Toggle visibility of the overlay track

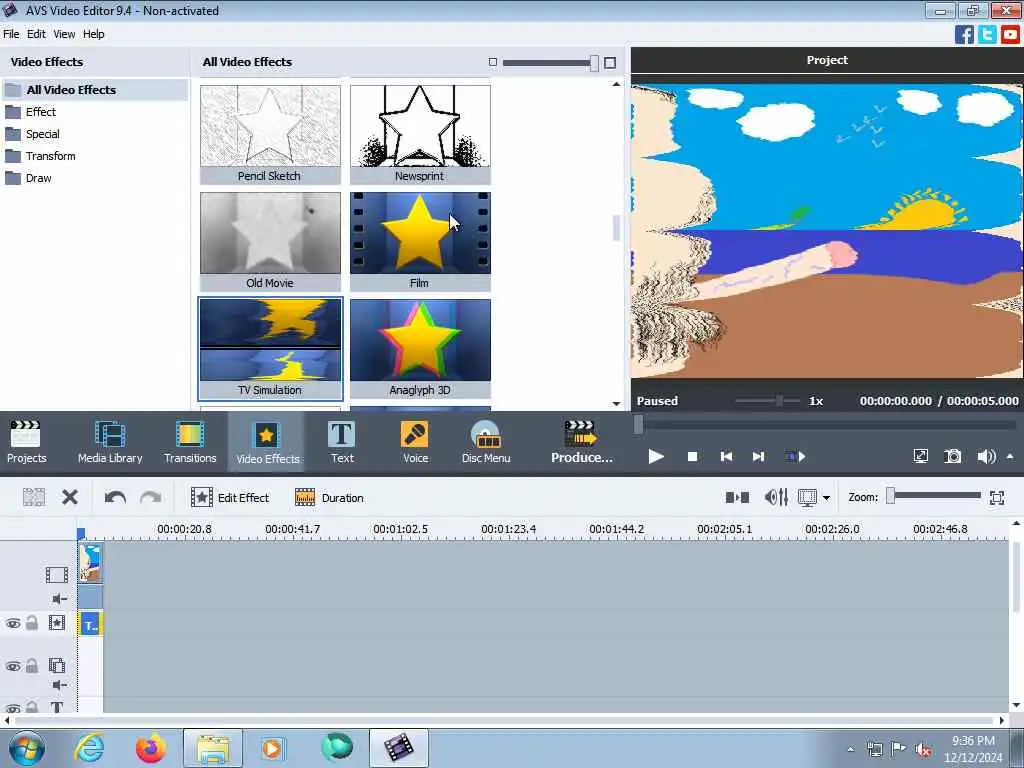[x=12, y=666]
